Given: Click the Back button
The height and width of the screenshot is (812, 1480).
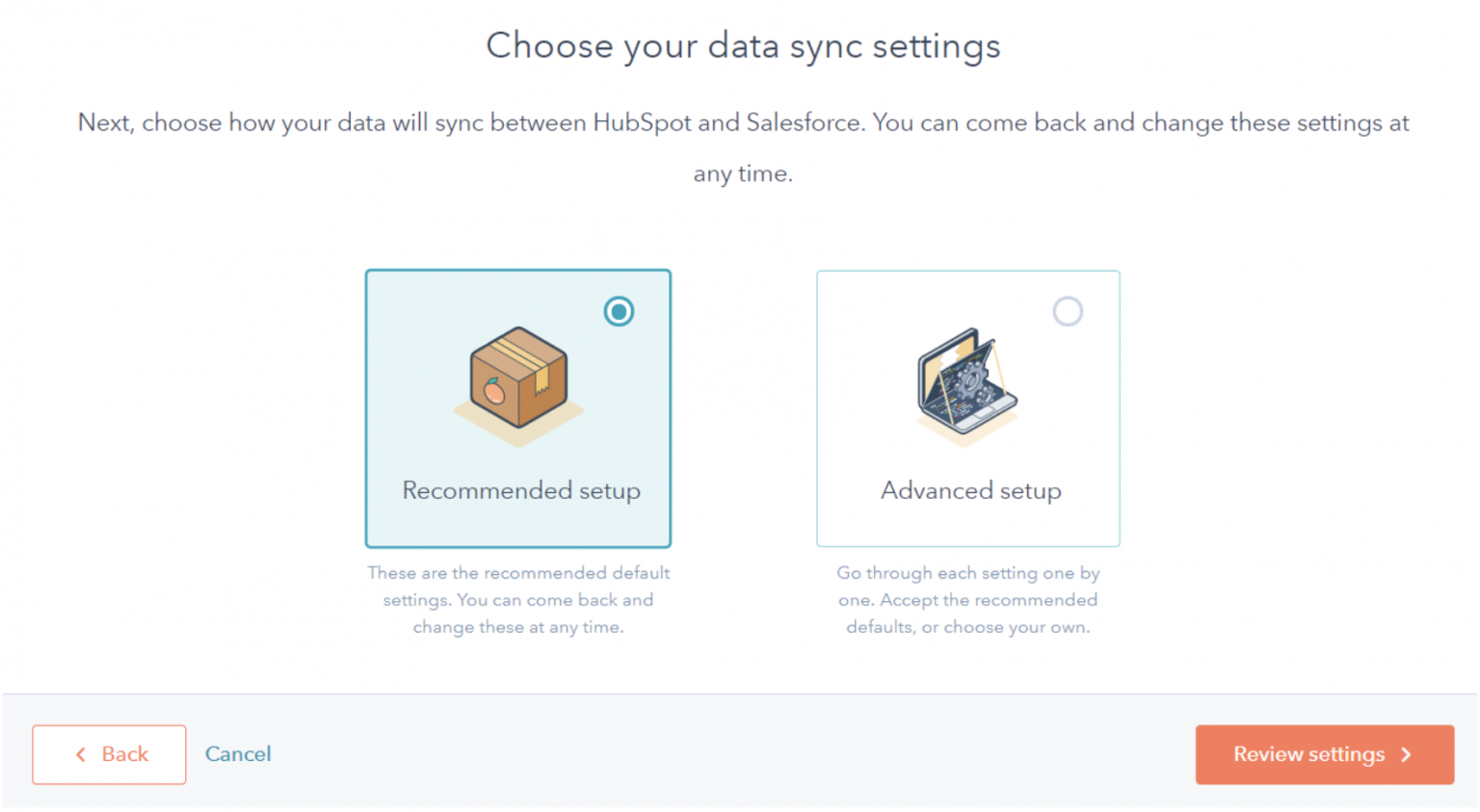Looking at the screenshot, I should point(109,755).
